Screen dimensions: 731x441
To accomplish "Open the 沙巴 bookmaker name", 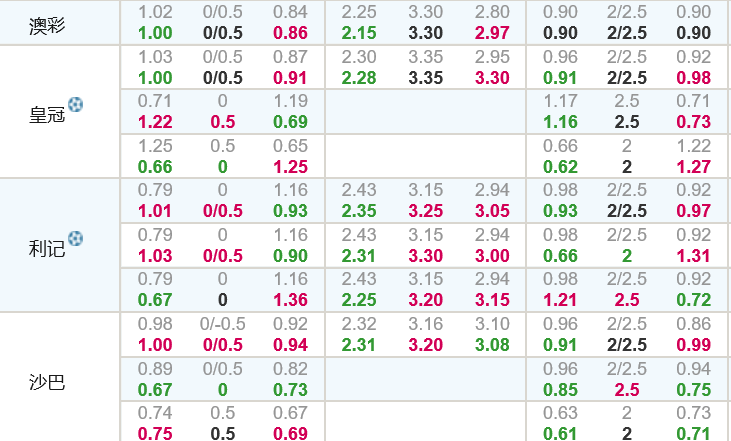I will click(x=47, y=382).
